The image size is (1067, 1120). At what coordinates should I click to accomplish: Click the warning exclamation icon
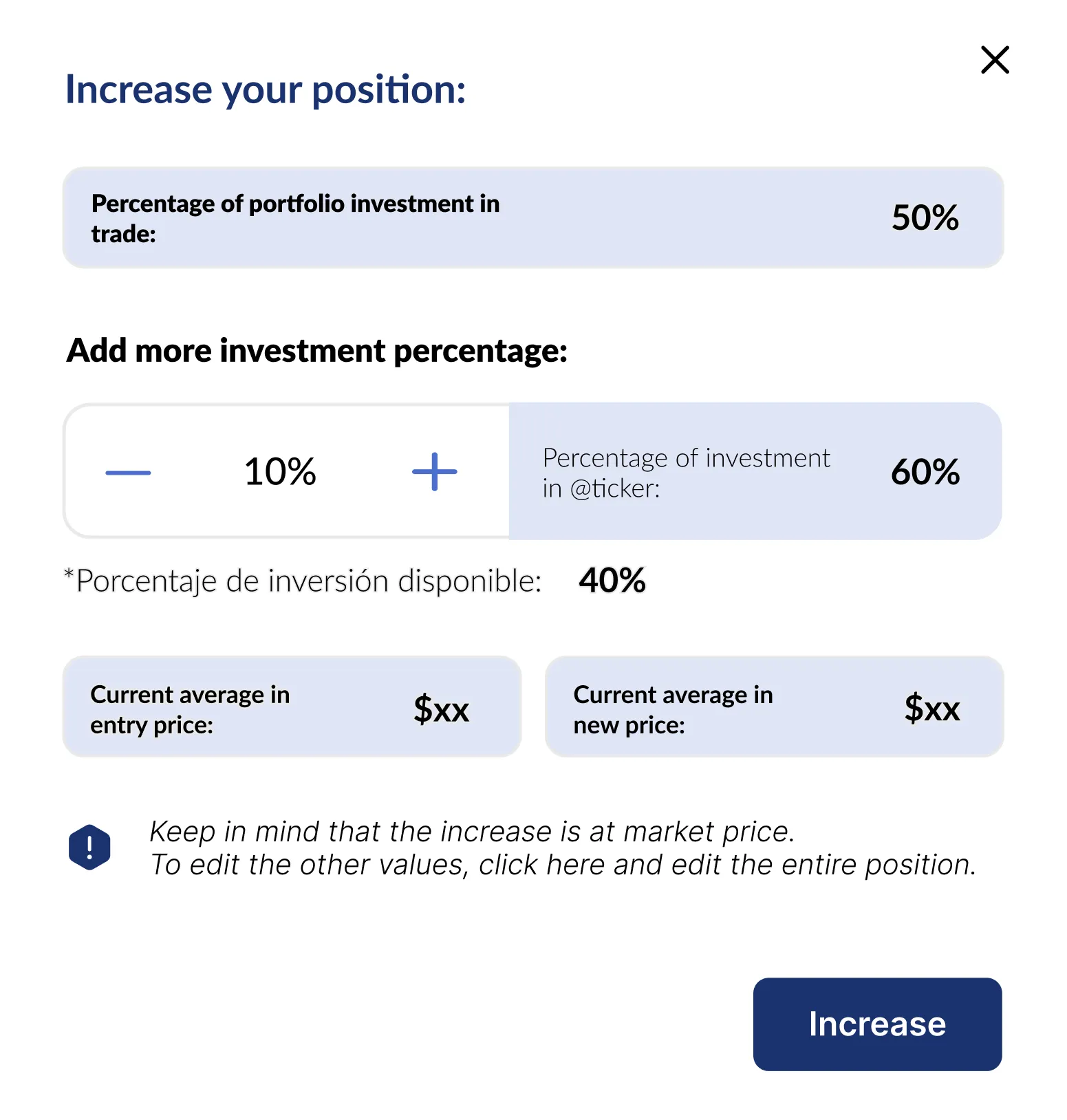[x=89, y=846]
